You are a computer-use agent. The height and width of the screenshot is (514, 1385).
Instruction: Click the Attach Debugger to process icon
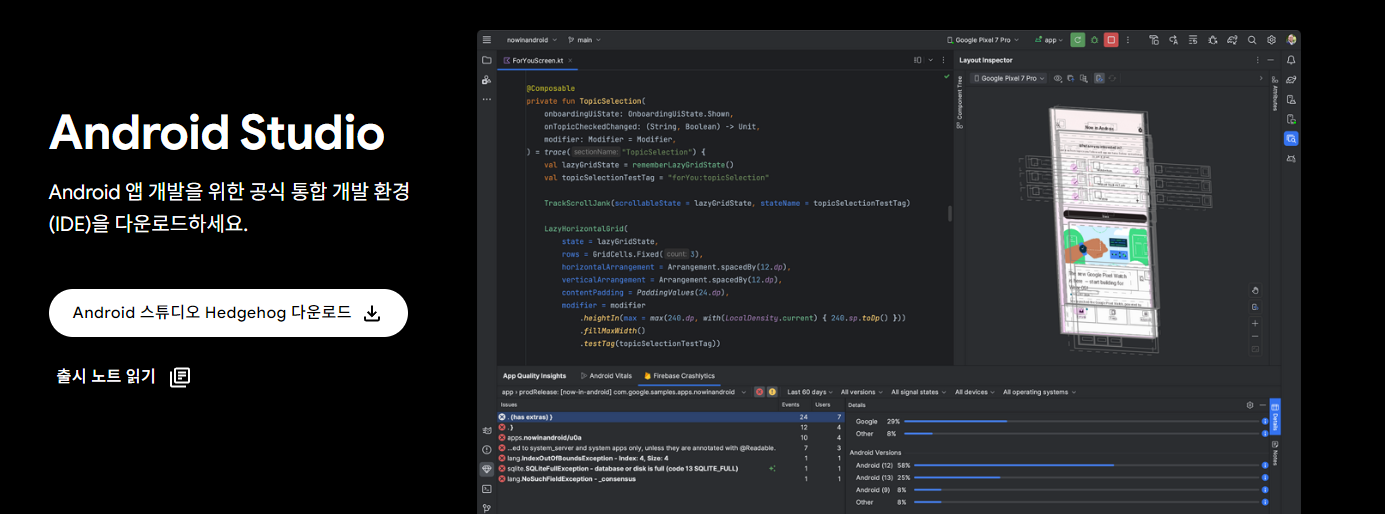[x=1212, y=40]
